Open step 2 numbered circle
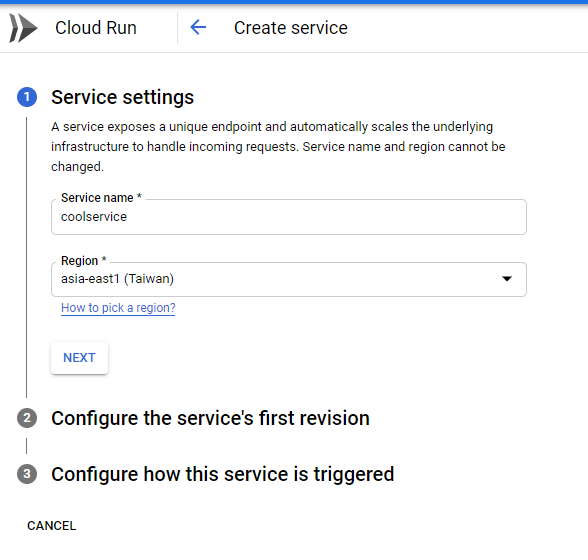The height and width of the screenshot is (560, 588). point(27,418)
